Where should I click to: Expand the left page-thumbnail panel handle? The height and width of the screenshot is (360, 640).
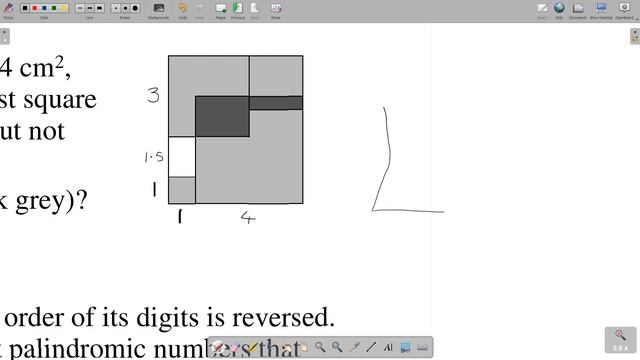(4, 37)
